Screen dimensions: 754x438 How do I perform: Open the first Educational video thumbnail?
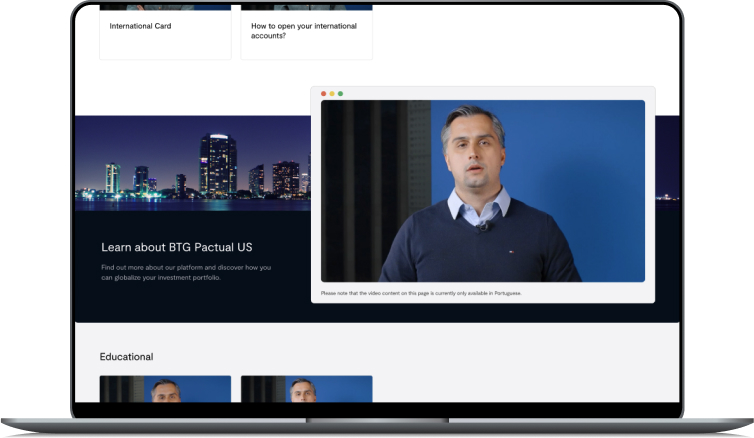pos(165,388)
